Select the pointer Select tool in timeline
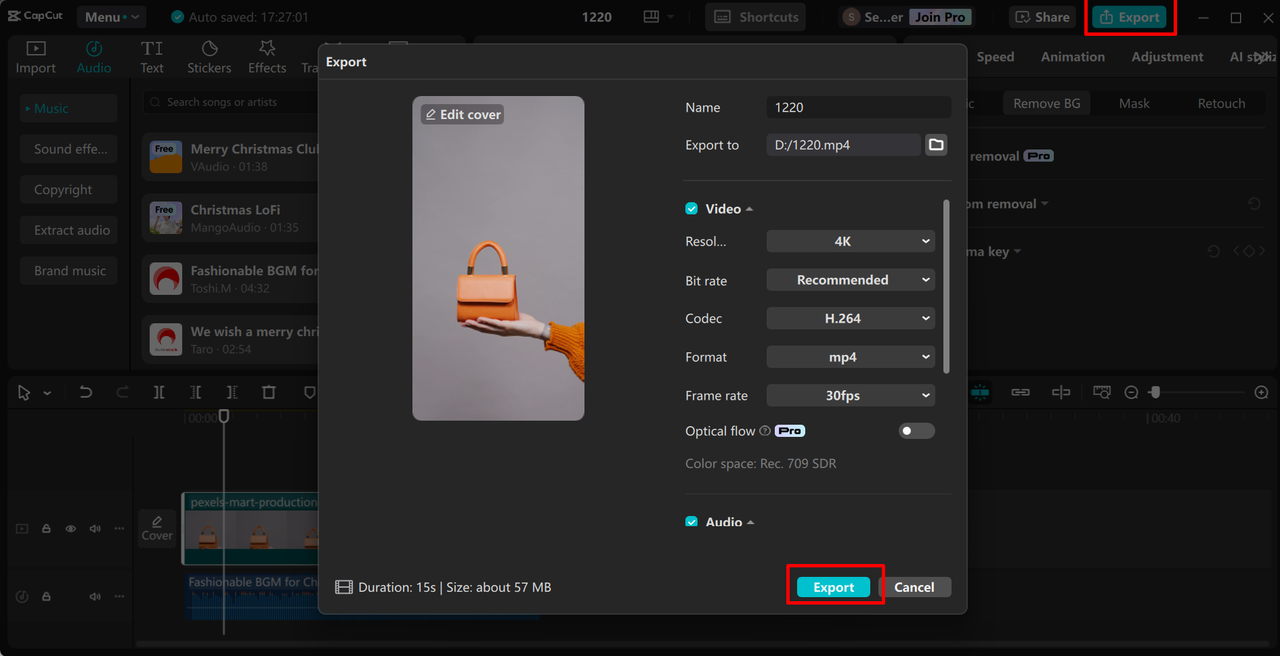Viewport: 1280px width, 656px height. (24, 393)
